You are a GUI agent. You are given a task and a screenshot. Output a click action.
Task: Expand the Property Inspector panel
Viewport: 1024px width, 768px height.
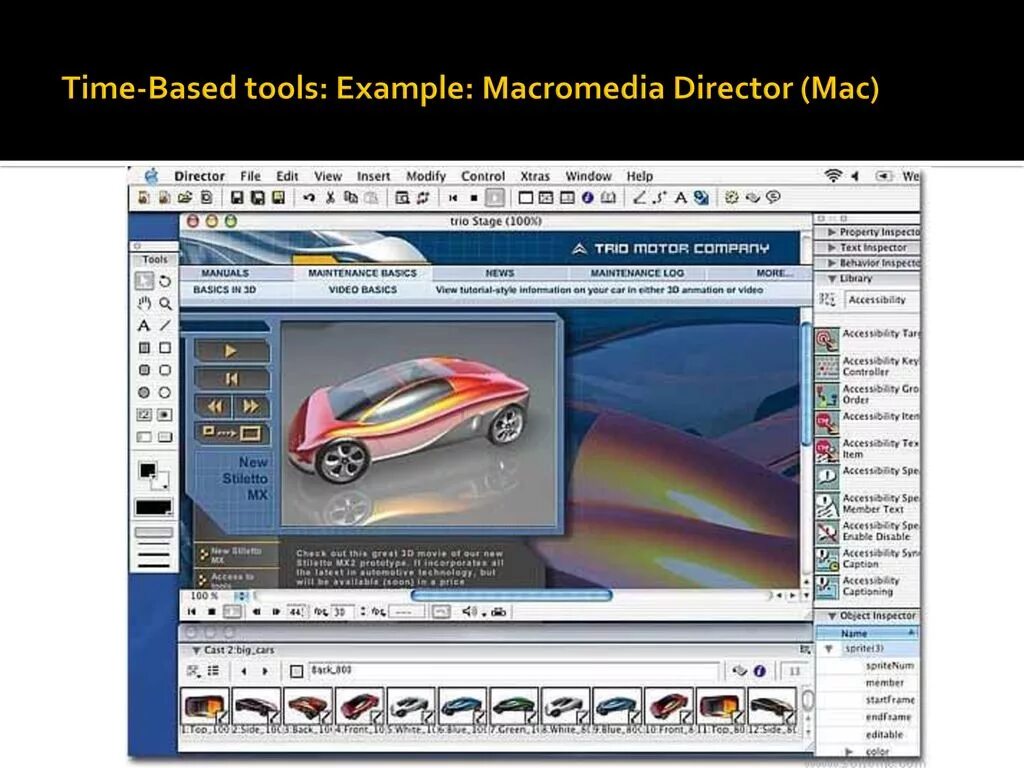(832, 232)
